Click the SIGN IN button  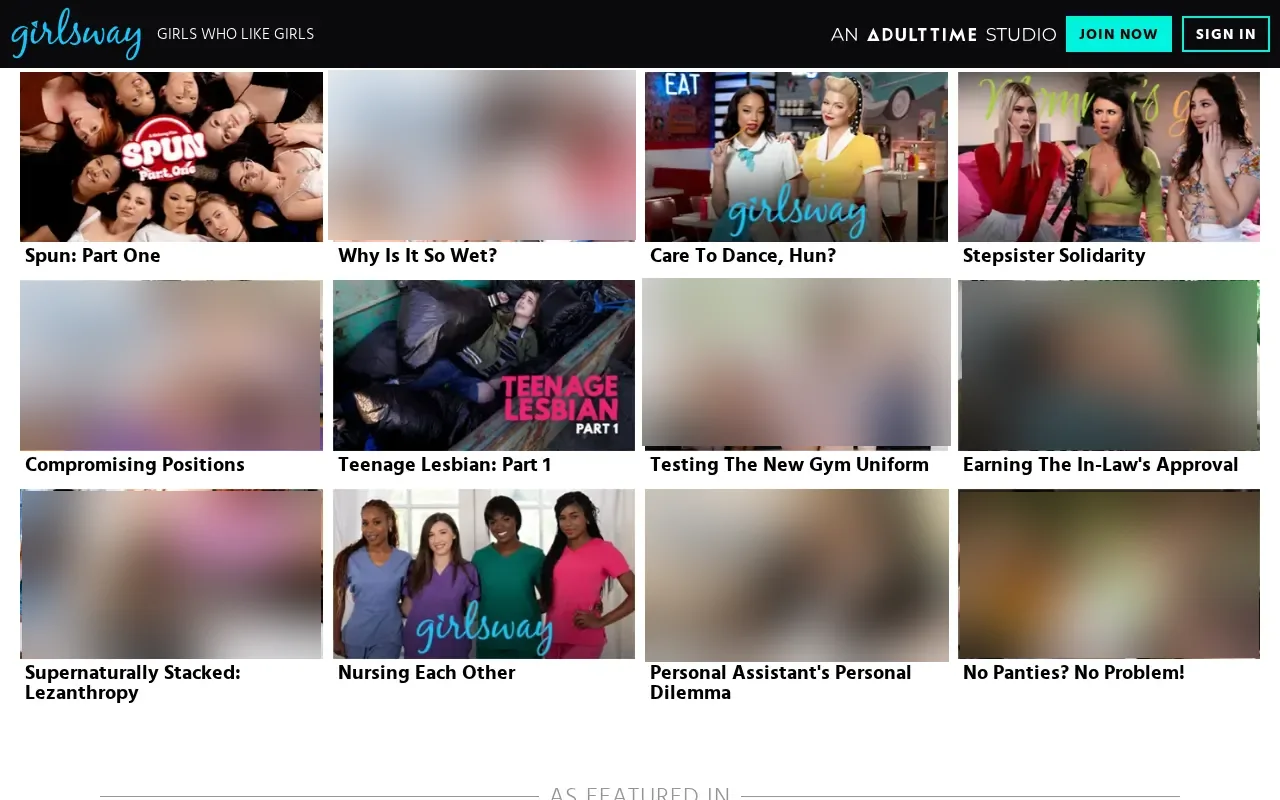click(x=1226, y=34)
